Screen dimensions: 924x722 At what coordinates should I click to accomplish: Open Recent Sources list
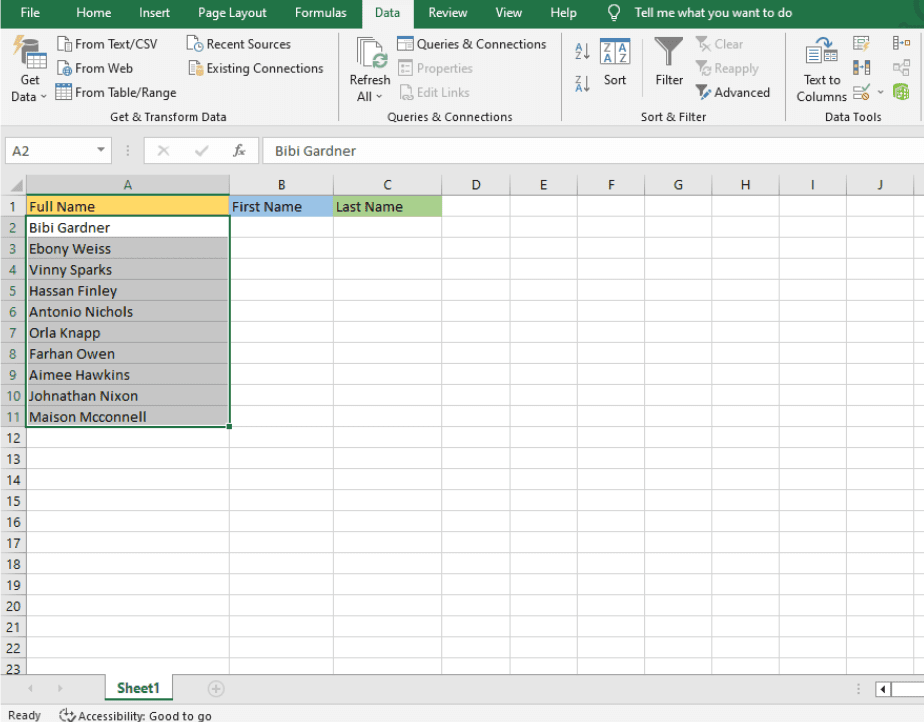[x=248, y=43]
